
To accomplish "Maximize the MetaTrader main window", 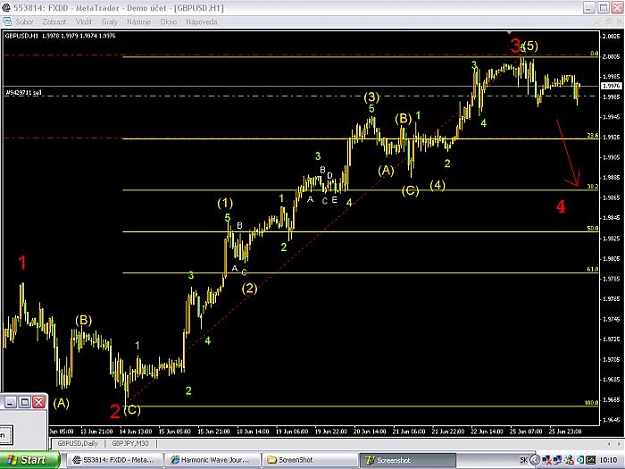I will click(x=603, y=8).
